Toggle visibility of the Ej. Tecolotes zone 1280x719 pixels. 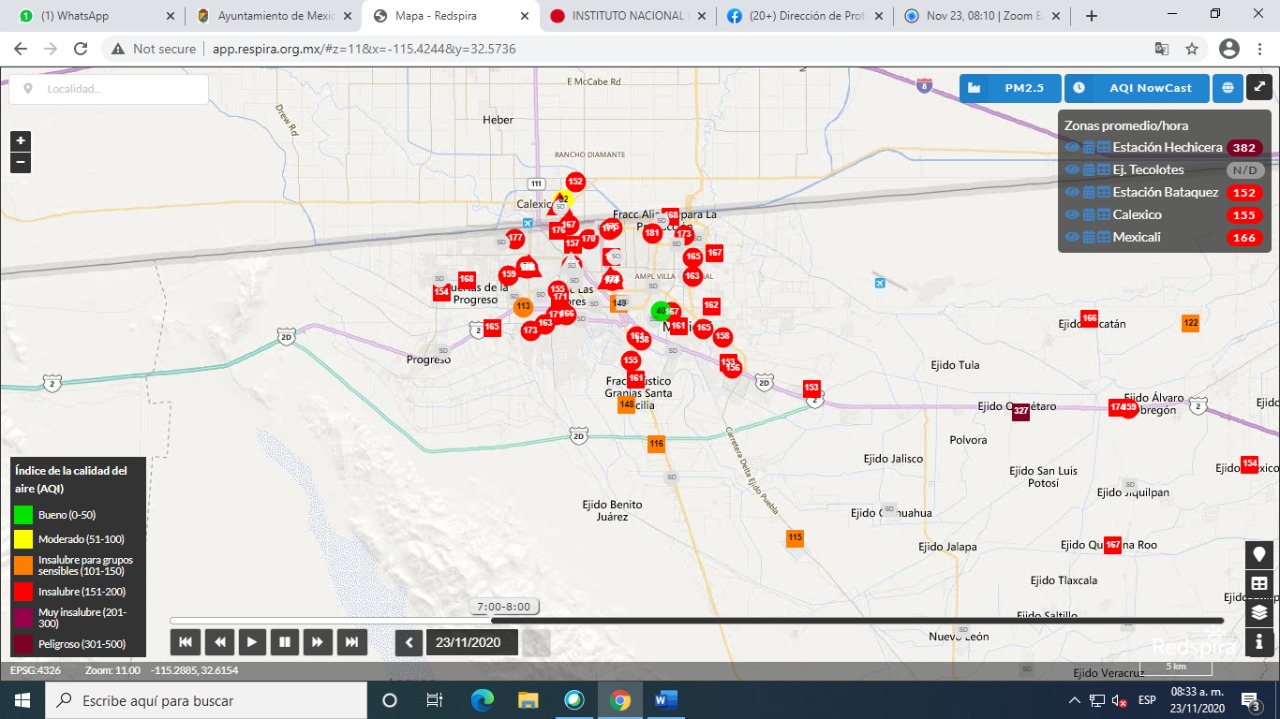[x=1072, y=170]
